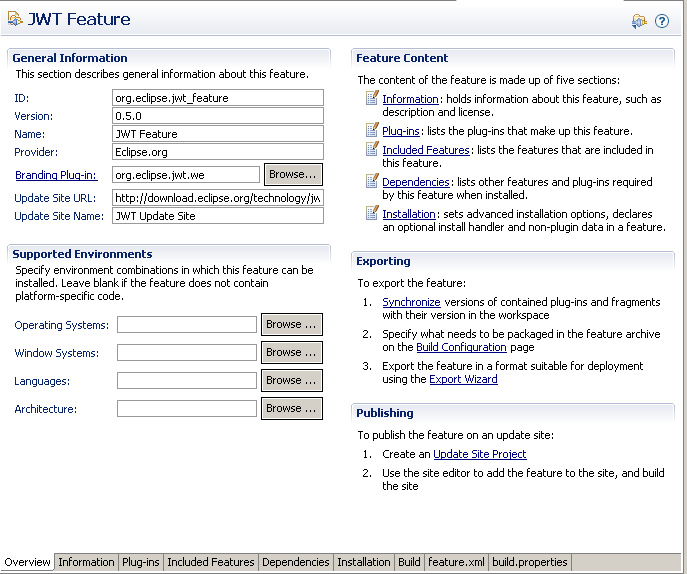The width and height of the screenshot is (687, 574).
Task: Click the Publishing section heading
Action: 385,413
